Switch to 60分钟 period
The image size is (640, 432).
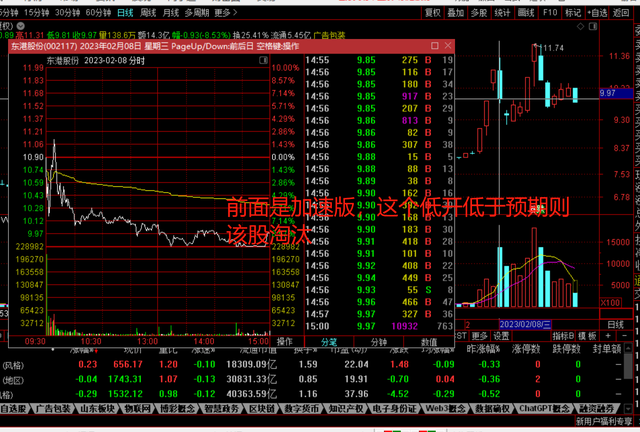(x=98, y=13)
